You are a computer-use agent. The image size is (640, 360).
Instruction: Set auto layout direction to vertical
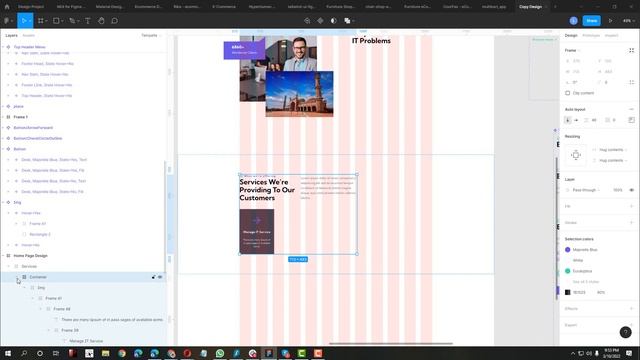tap(568, 120)
